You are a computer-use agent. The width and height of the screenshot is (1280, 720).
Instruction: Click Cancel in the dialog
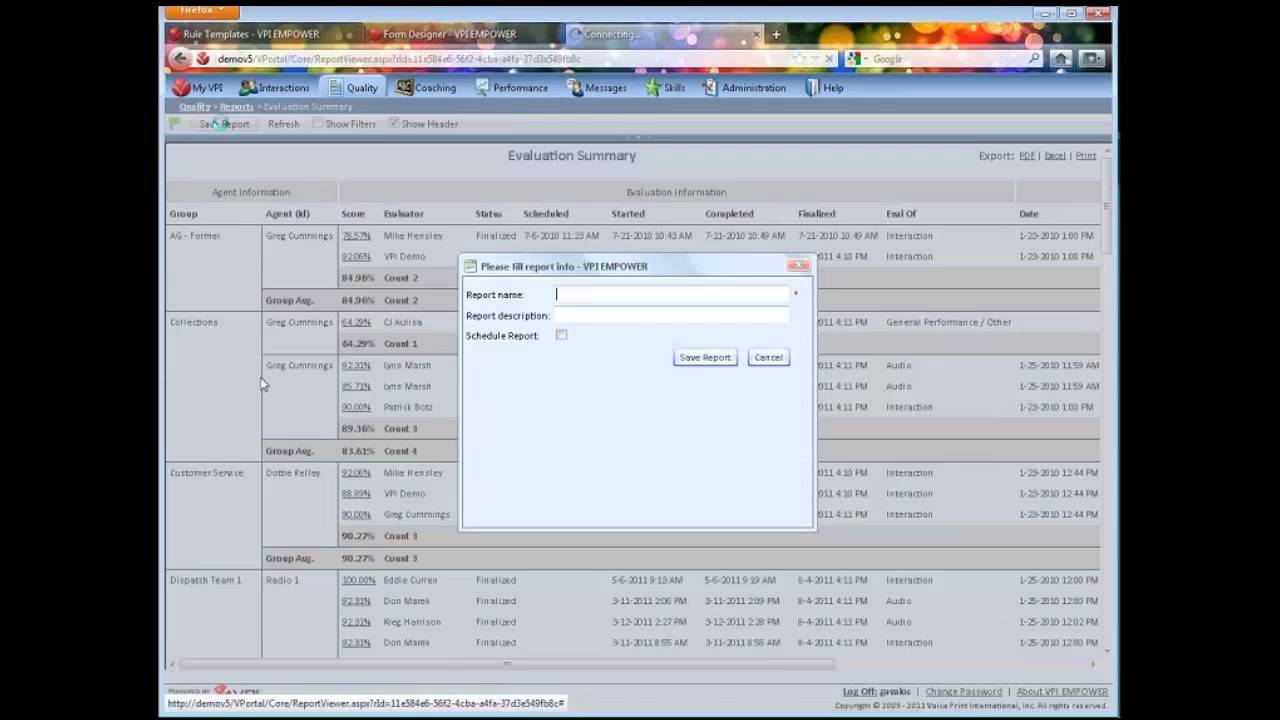[x=768, y=357]
